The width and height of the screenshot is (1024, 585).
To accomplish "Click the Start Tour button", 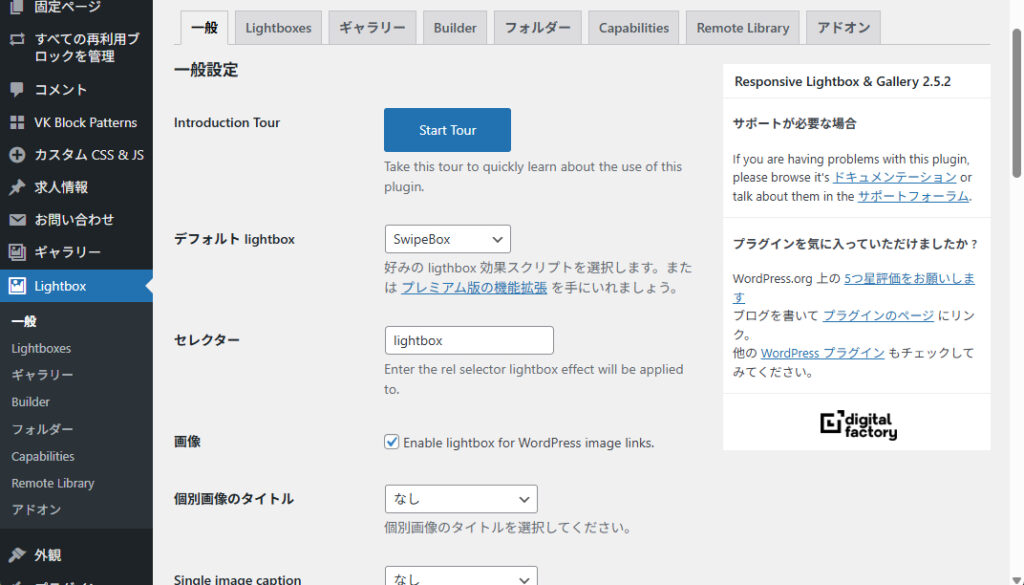I will coord(447,130).
